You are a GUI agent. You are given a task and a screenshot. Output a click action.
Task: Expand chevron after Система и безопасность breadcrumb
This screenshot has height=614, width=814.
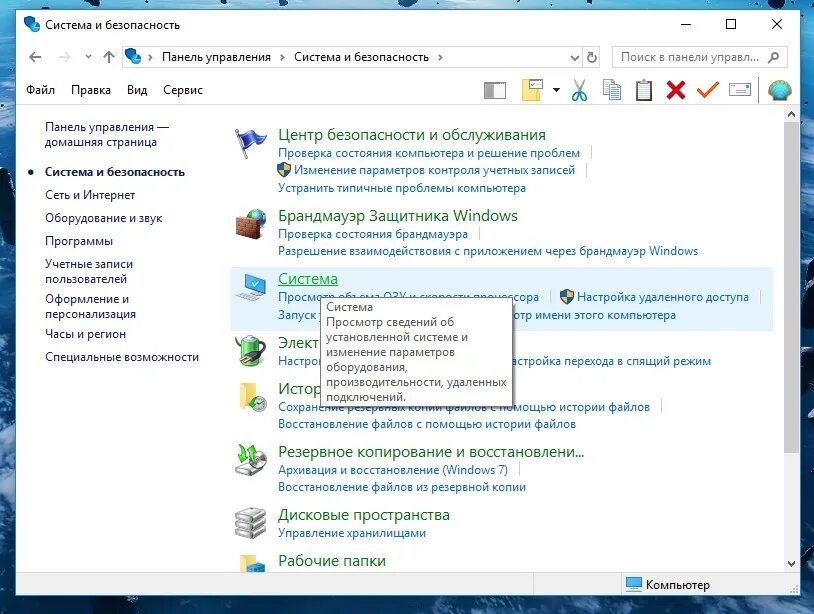[440, 57]
